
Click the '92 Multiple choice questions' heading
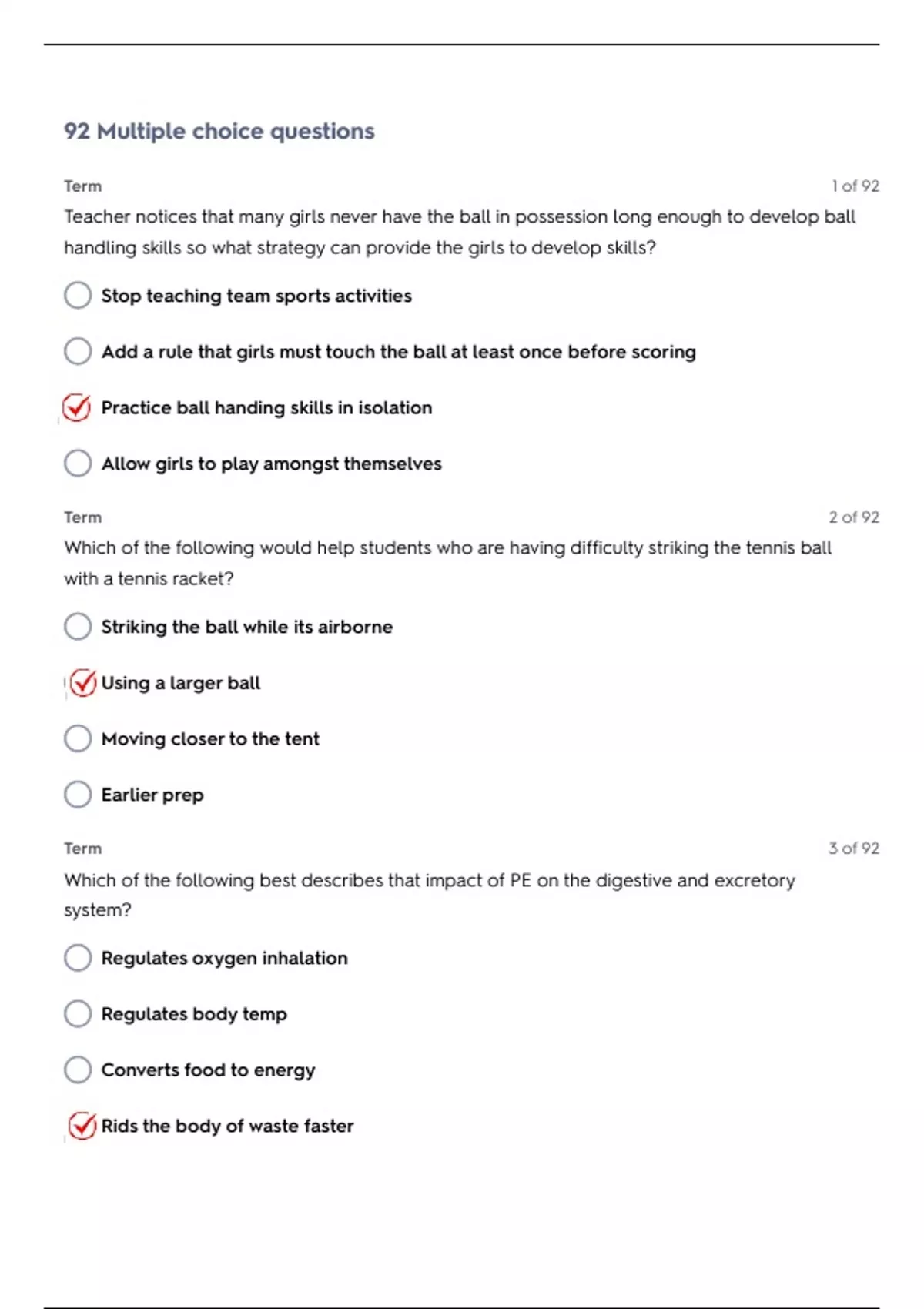click(219, 131)
